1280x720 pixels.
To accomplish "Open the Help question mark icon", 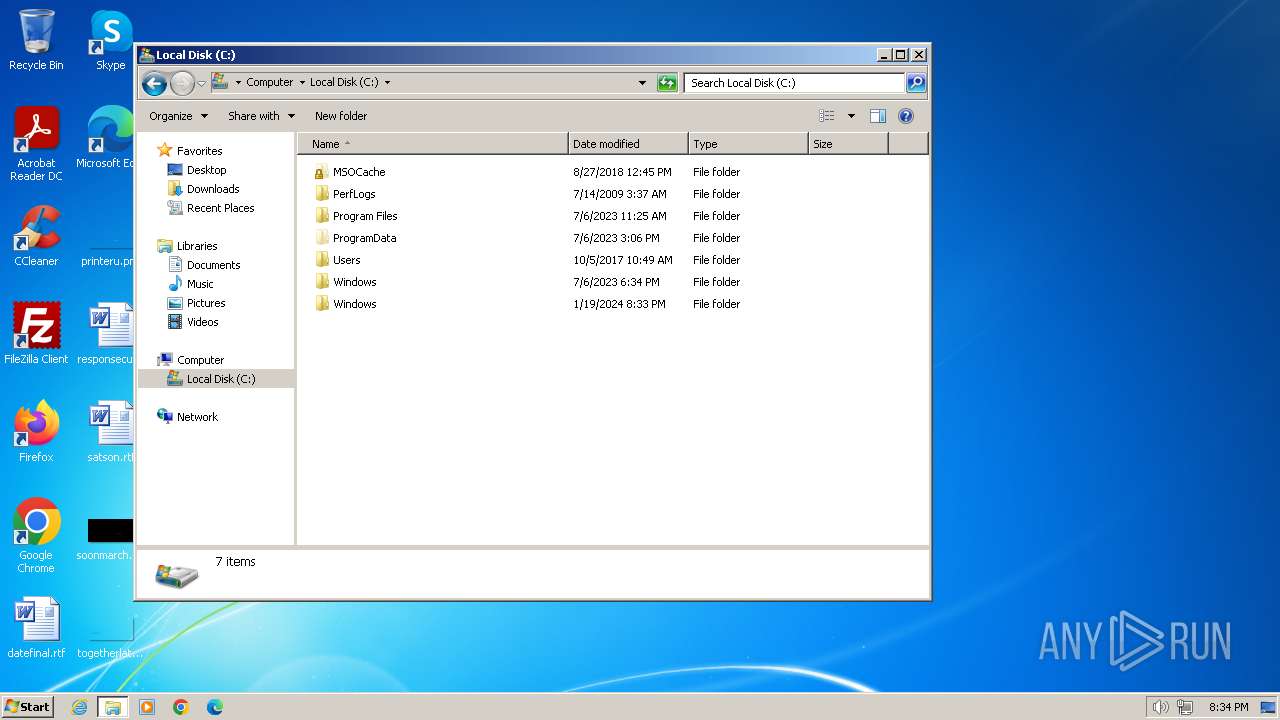I will [906, 116].
